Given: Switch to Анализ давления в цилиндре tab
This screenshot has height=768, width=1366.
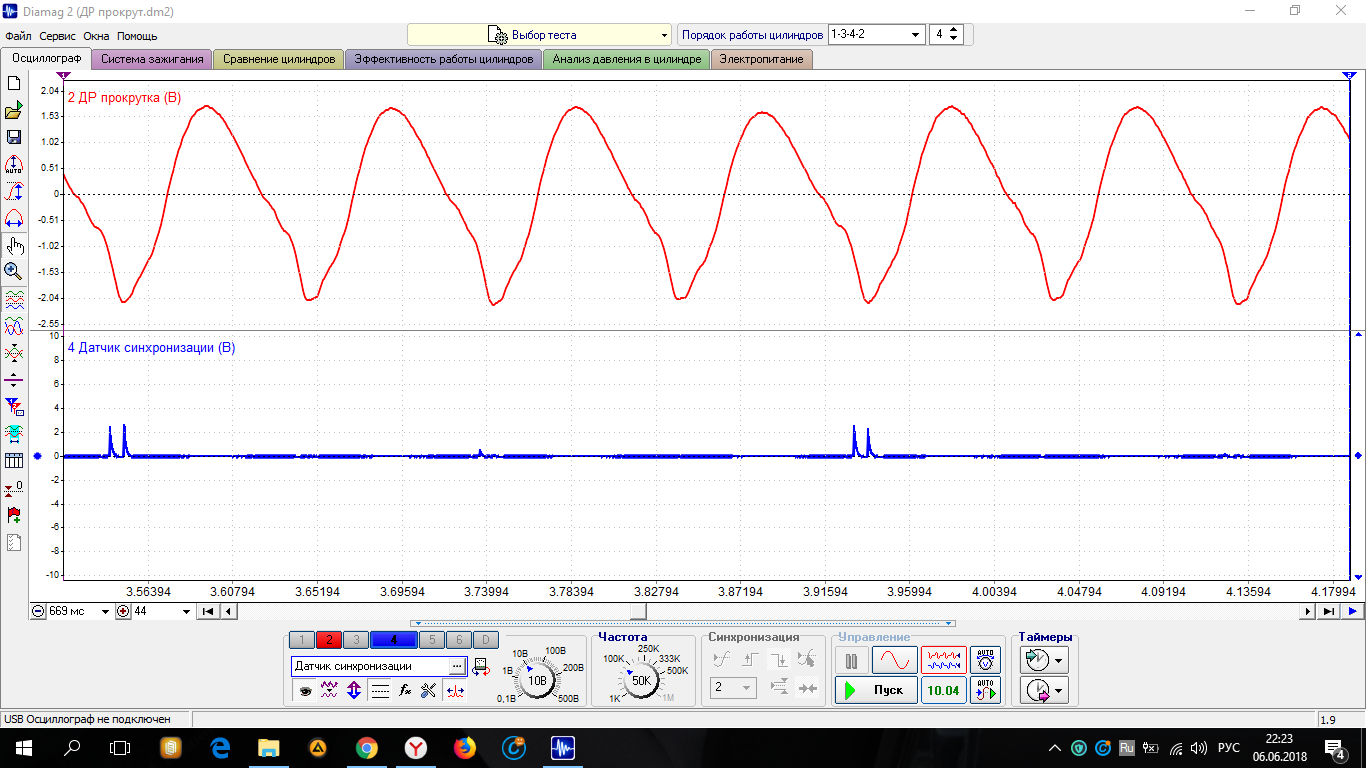Looking at the screenshot, I should (x=627, y=59).
